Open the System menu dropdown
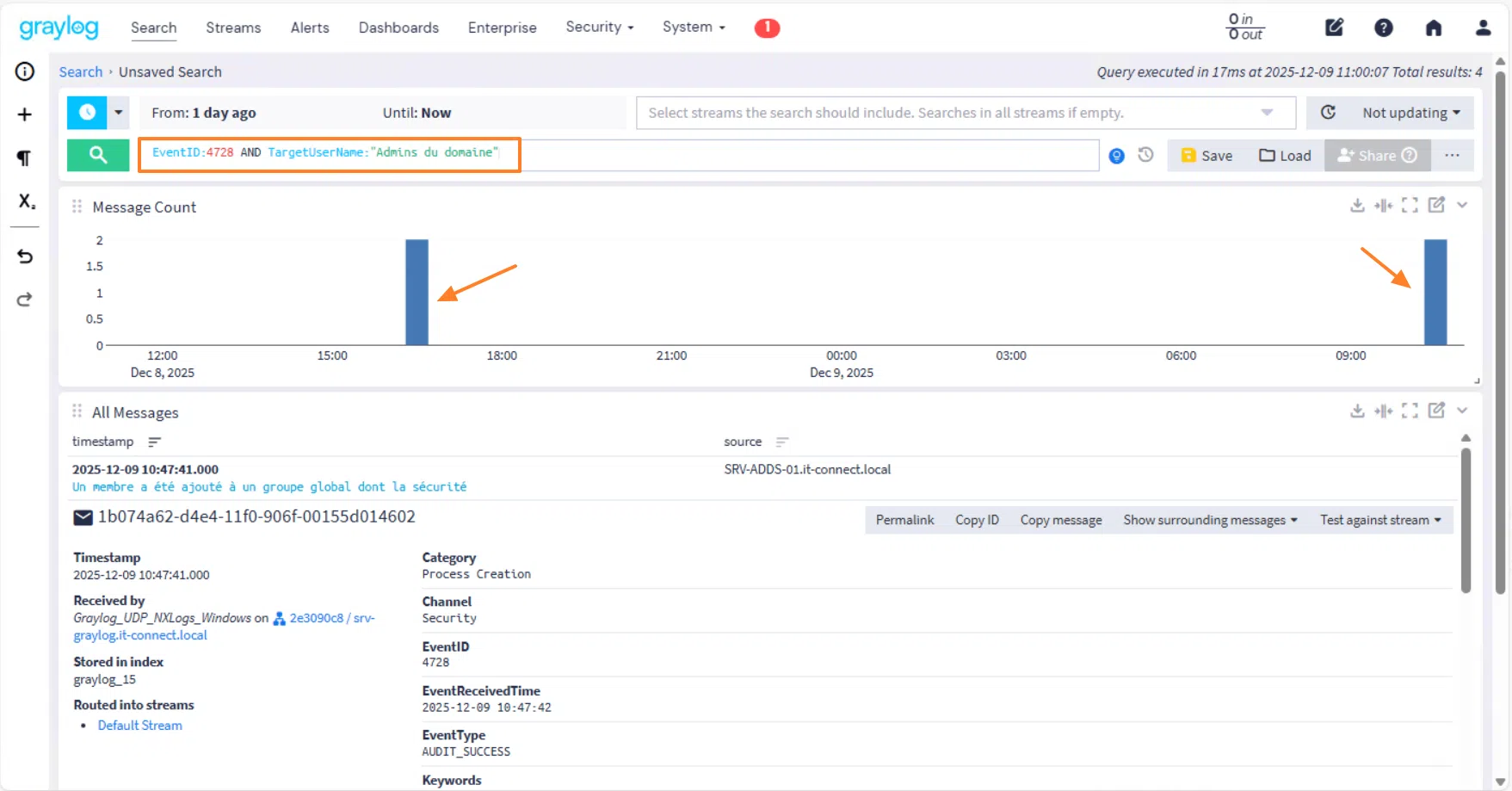 694,28
